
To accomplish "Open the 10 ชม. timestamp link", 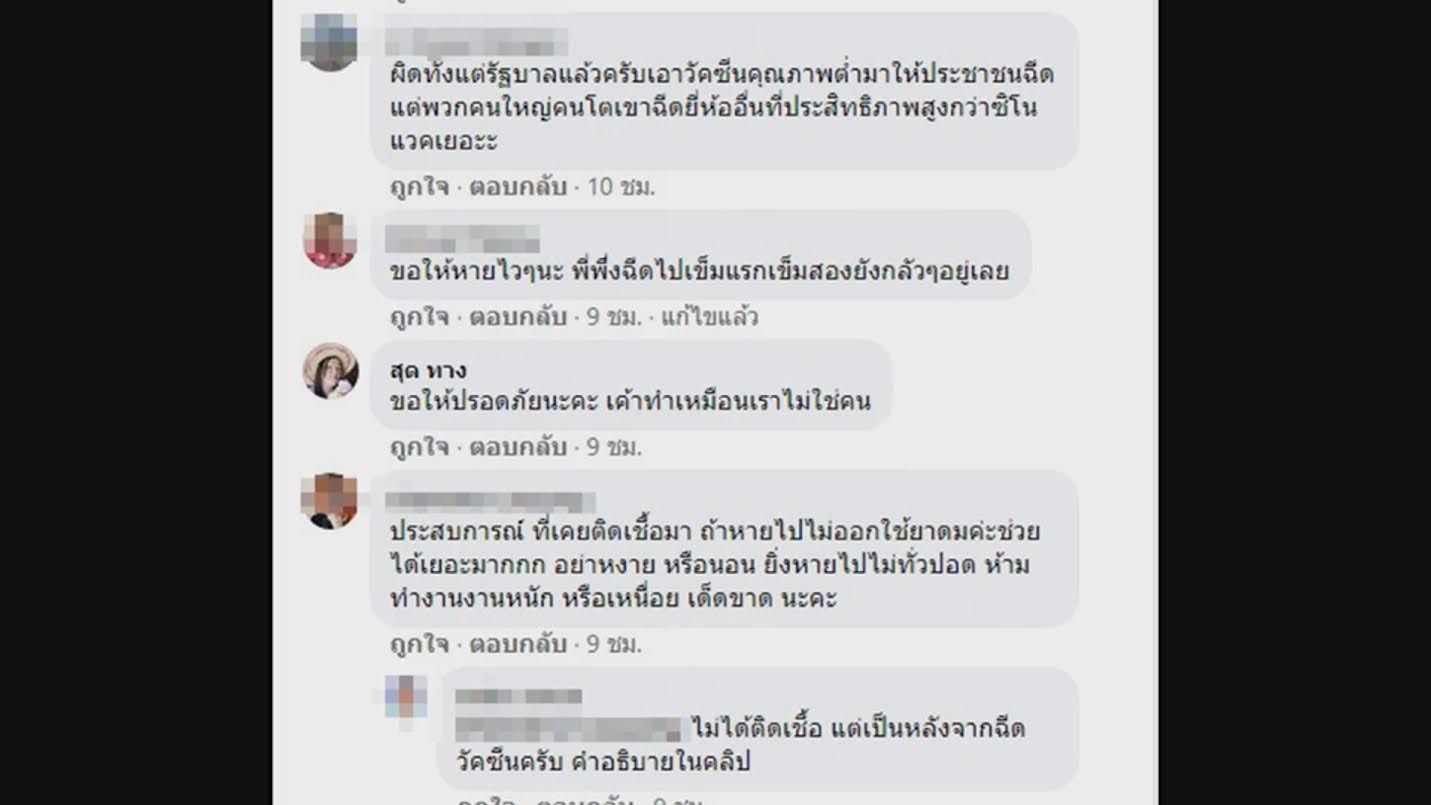I will pyautogui.click(x=620, y=187).
